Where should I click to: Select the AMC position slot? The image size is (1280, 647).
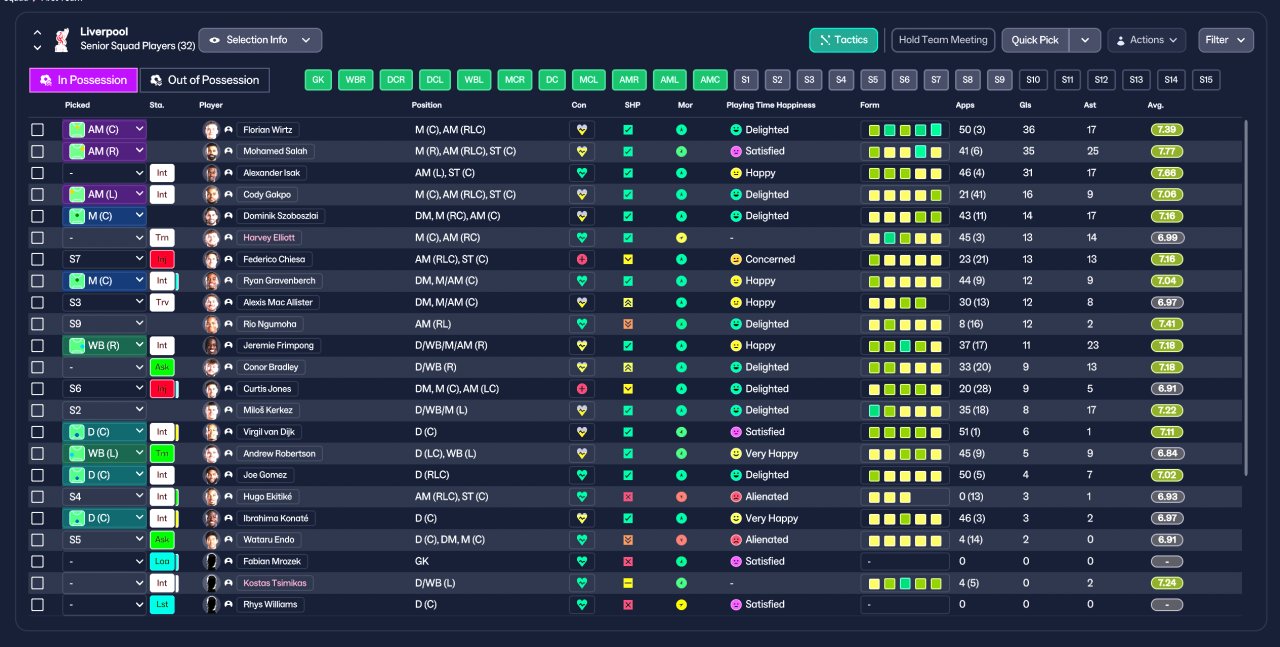coord(710,80)
